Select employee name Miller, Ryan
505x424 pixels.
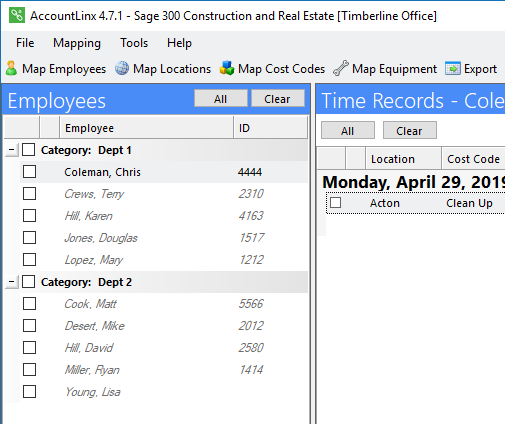click(x=92, y=370)
